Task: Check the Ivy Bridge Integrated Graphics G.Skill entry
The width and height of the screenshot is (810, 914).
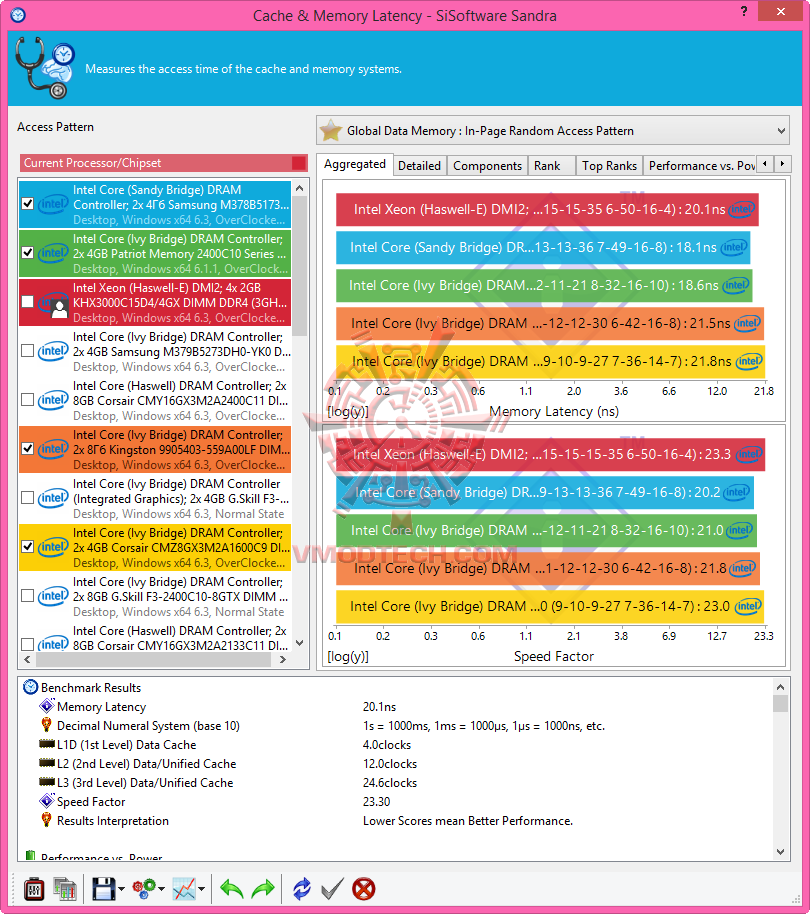Action: (x=27, y=498)
